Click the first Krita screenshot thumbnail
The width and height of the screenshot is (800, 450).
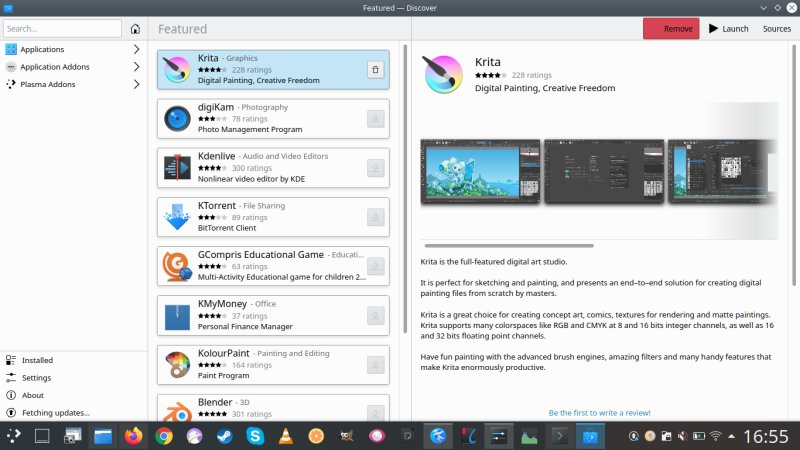click(480, 170)
